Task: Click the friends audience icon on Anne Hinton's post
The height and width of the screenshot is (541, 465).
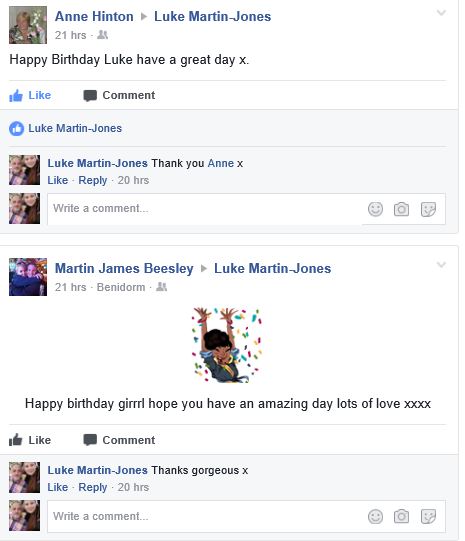Action: coord(102,35)
